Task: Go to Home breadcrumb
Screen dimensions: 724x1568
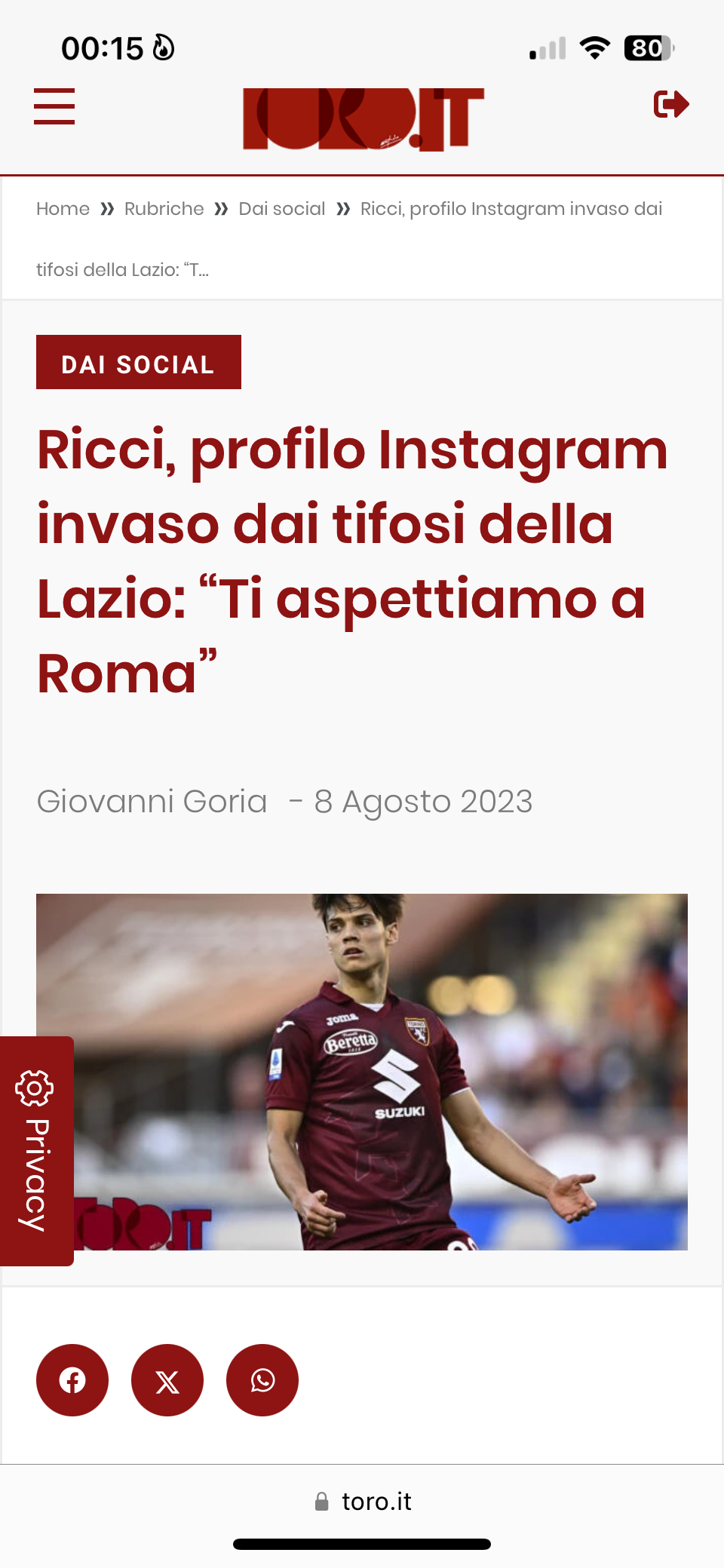Action: [63, 209]
